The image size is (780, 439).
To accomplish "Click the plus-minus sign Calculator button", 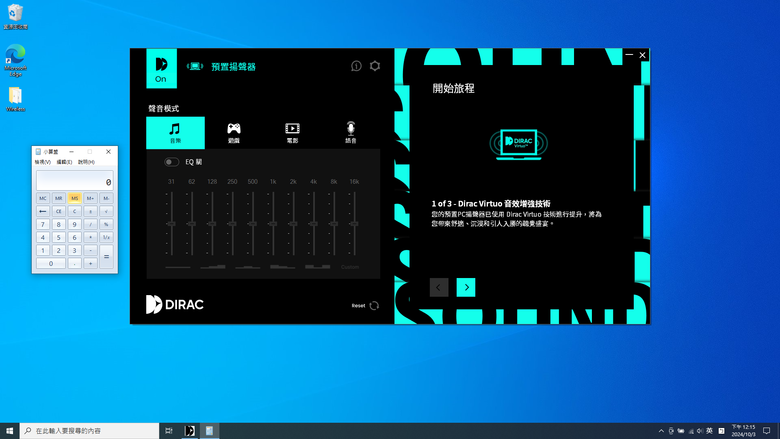I will click(91, 211).
